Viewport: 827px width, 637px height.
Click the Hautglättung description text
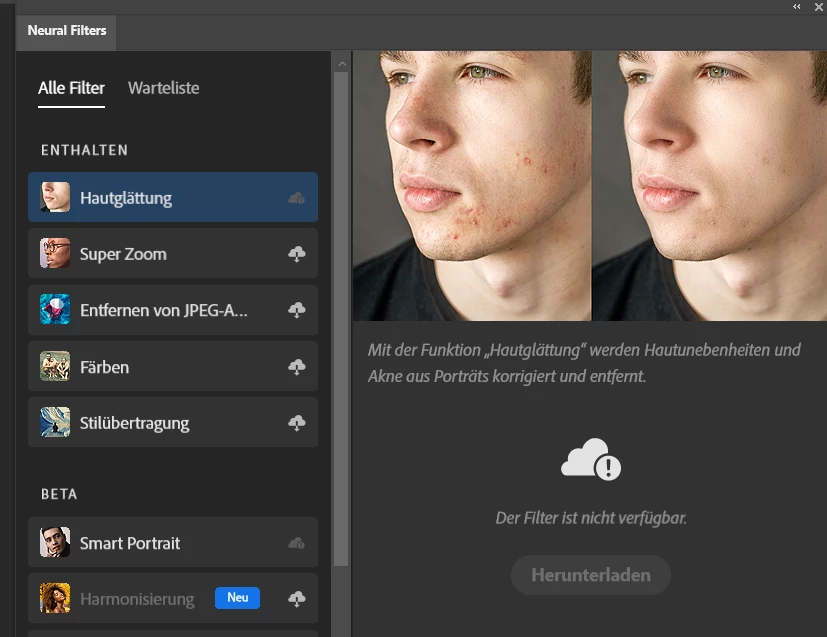[x=584, y=363]
